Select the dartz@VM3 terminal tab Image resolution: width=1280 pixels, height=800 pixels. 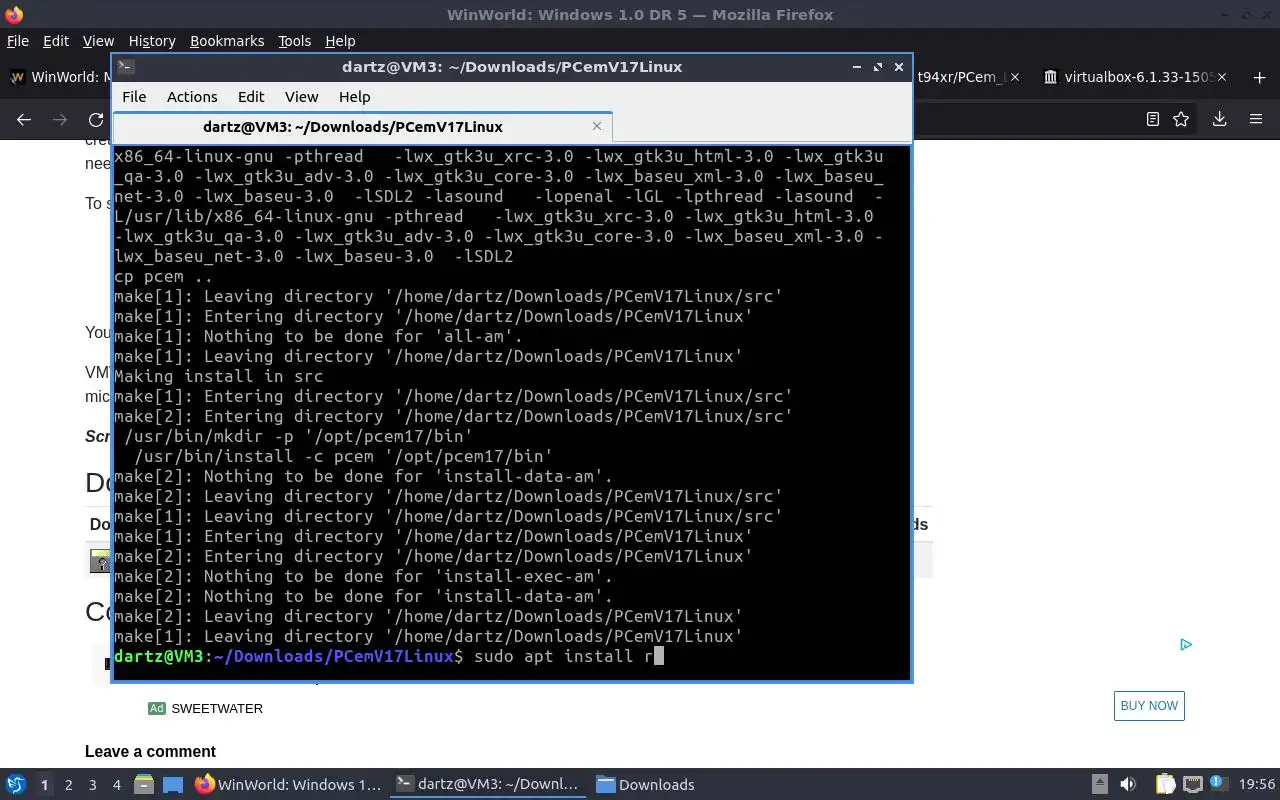tap(362, 126)
